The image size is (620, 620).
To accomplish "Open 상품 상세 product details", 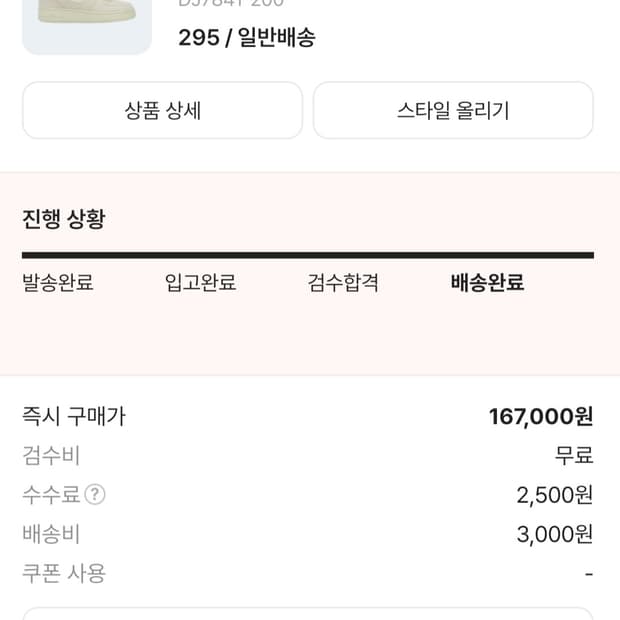I will pyautogui.click(x=162, y=110).
